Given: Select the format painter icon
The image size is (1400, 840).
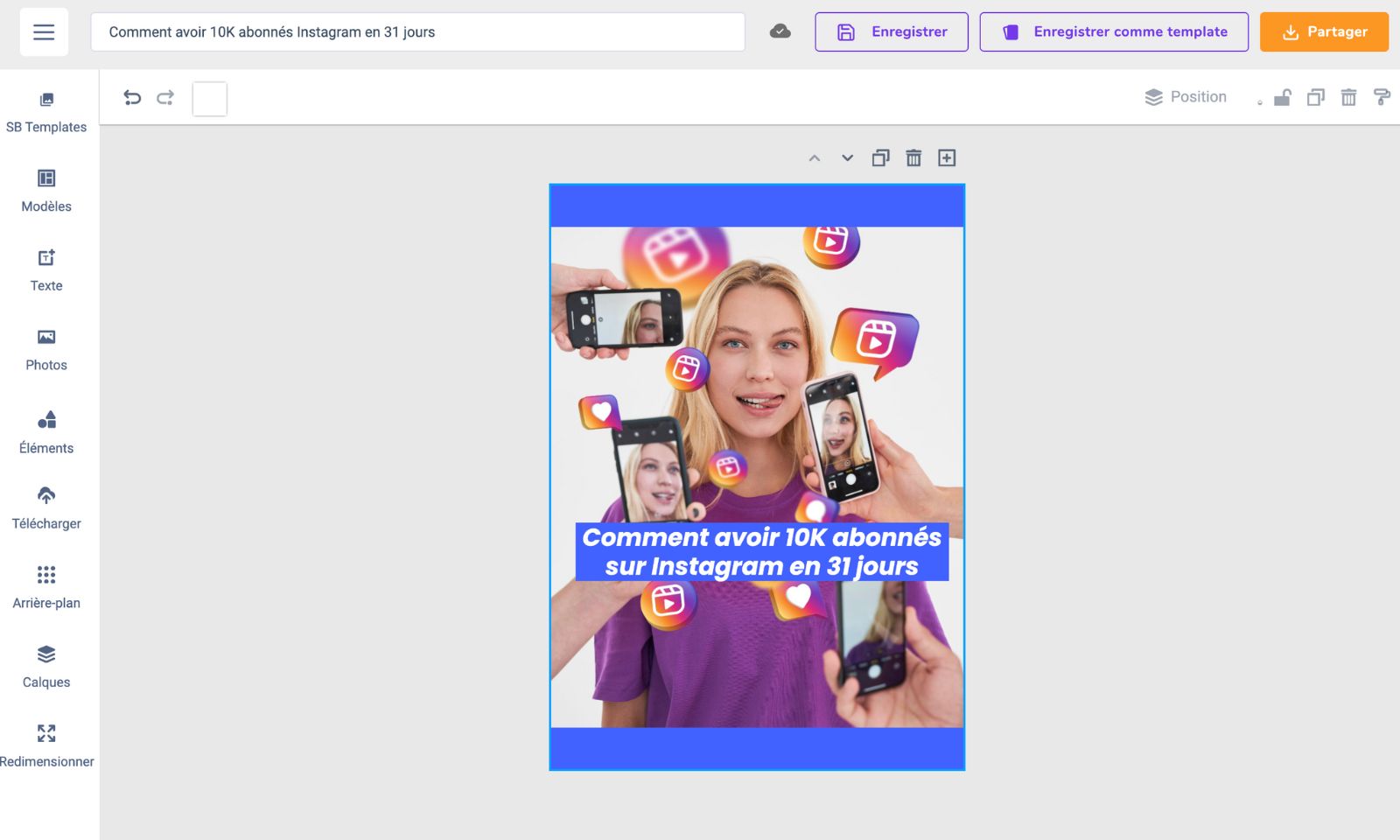Looking at the screenshot, I should pos(1382,97).
